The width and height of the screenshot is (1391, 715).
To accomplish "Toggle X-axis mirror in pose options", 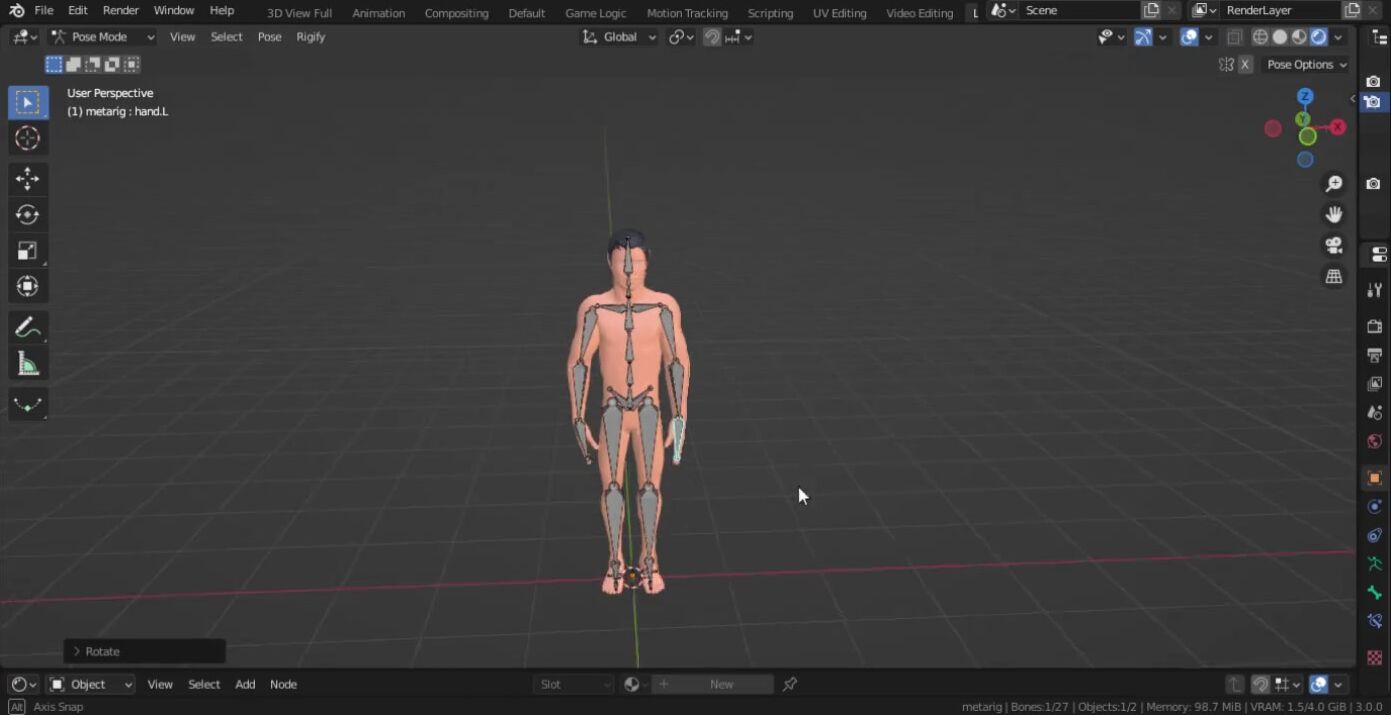I will click(x=1245, y=64).
